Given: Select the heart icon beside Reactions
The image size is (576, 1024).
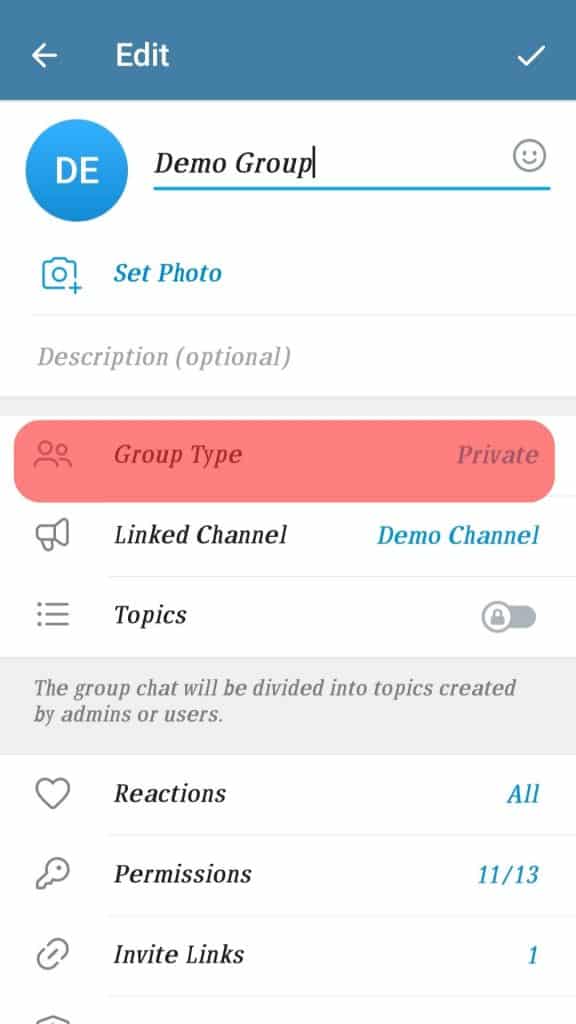Looking at the screenshot, I should click(53, 793).
